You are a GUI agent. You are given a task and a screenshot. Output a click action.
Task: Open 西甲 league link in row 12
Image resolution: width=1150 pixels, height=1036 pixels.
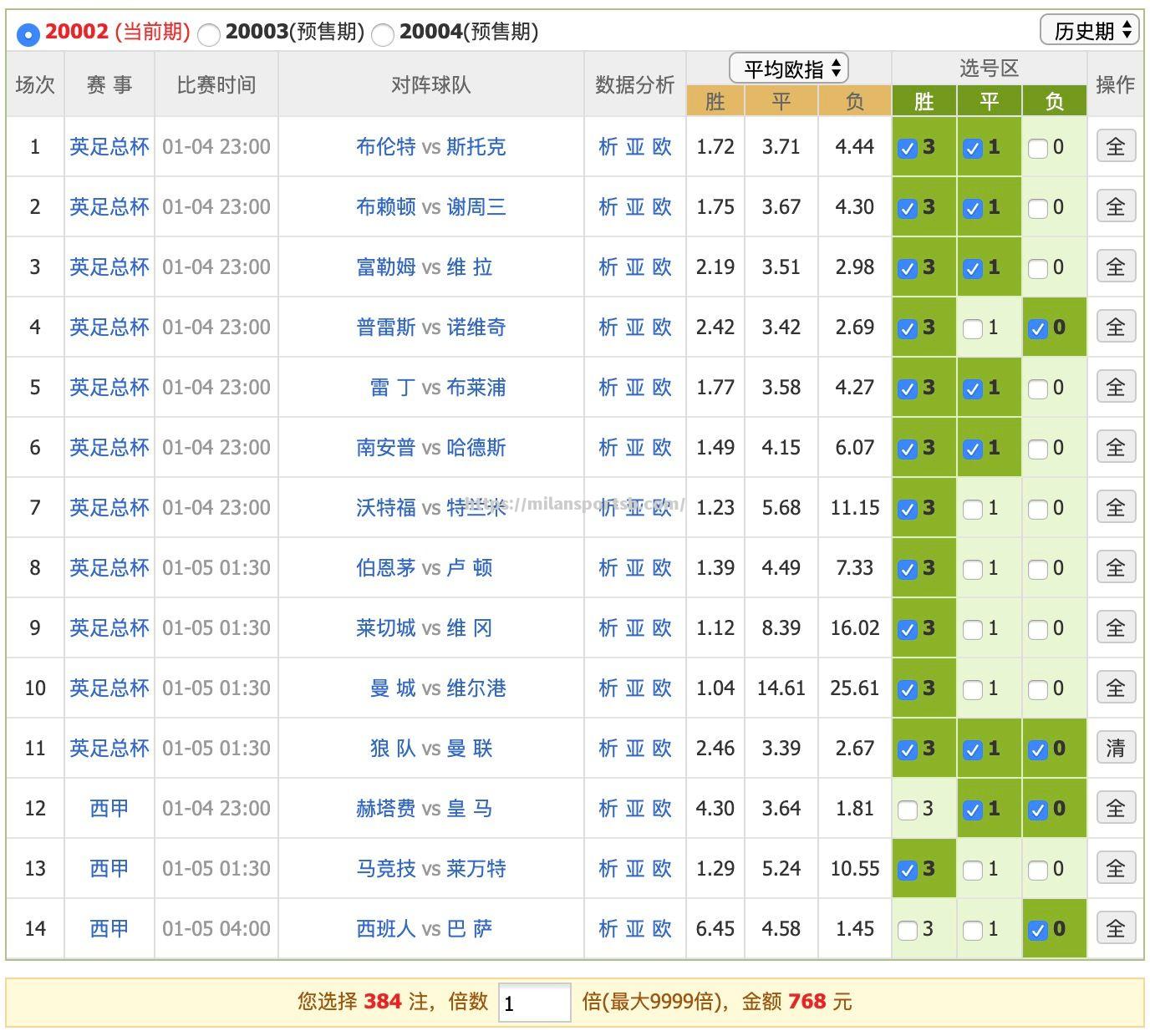point(109,808)
